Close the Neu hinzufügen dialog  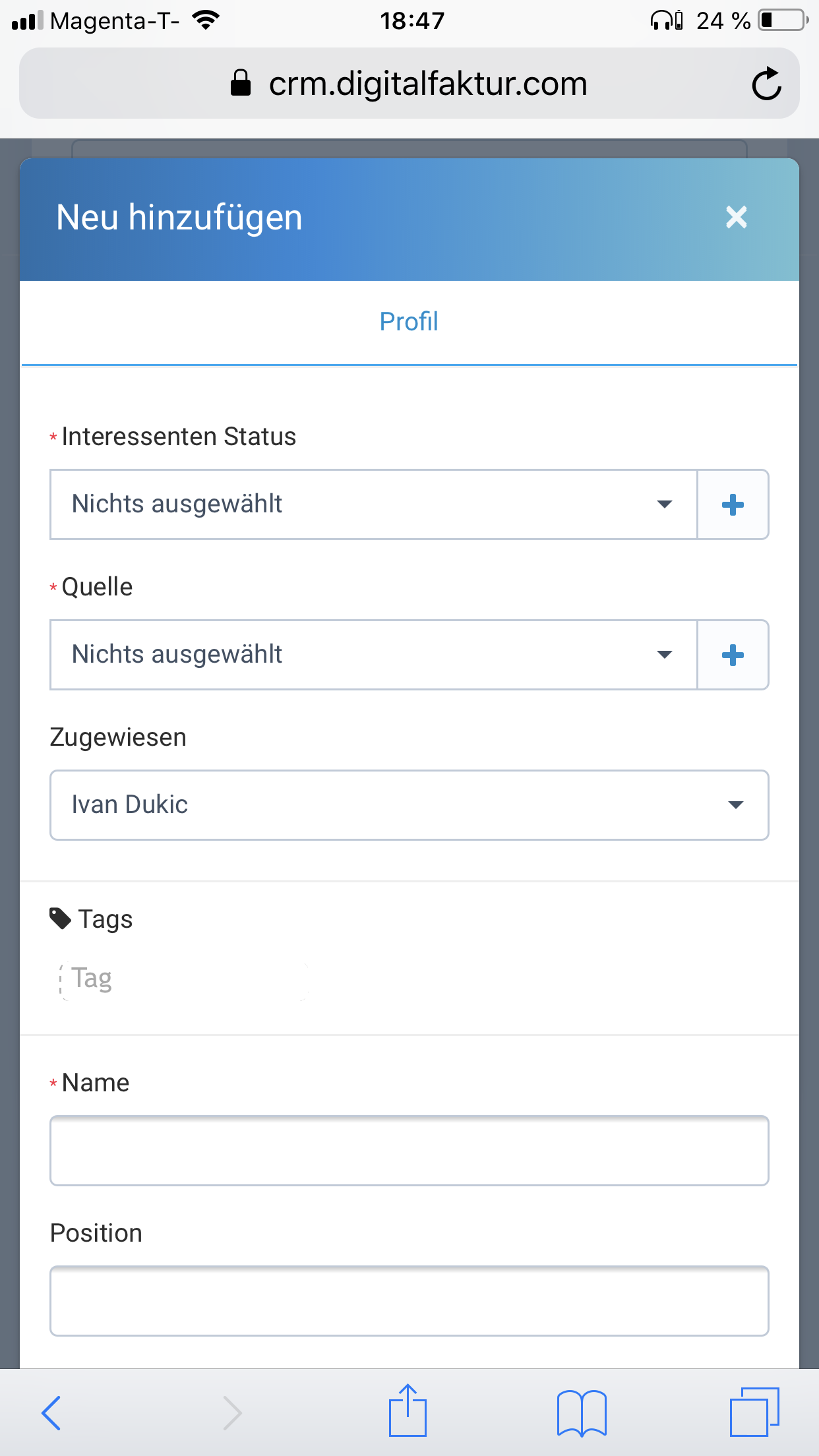tap(736, 217)
